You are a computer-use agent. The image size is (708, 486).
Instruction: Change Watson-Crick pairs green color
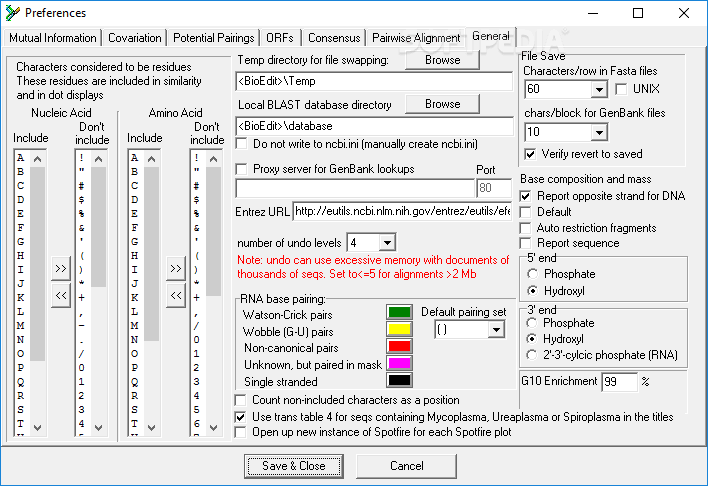(400, 312)
